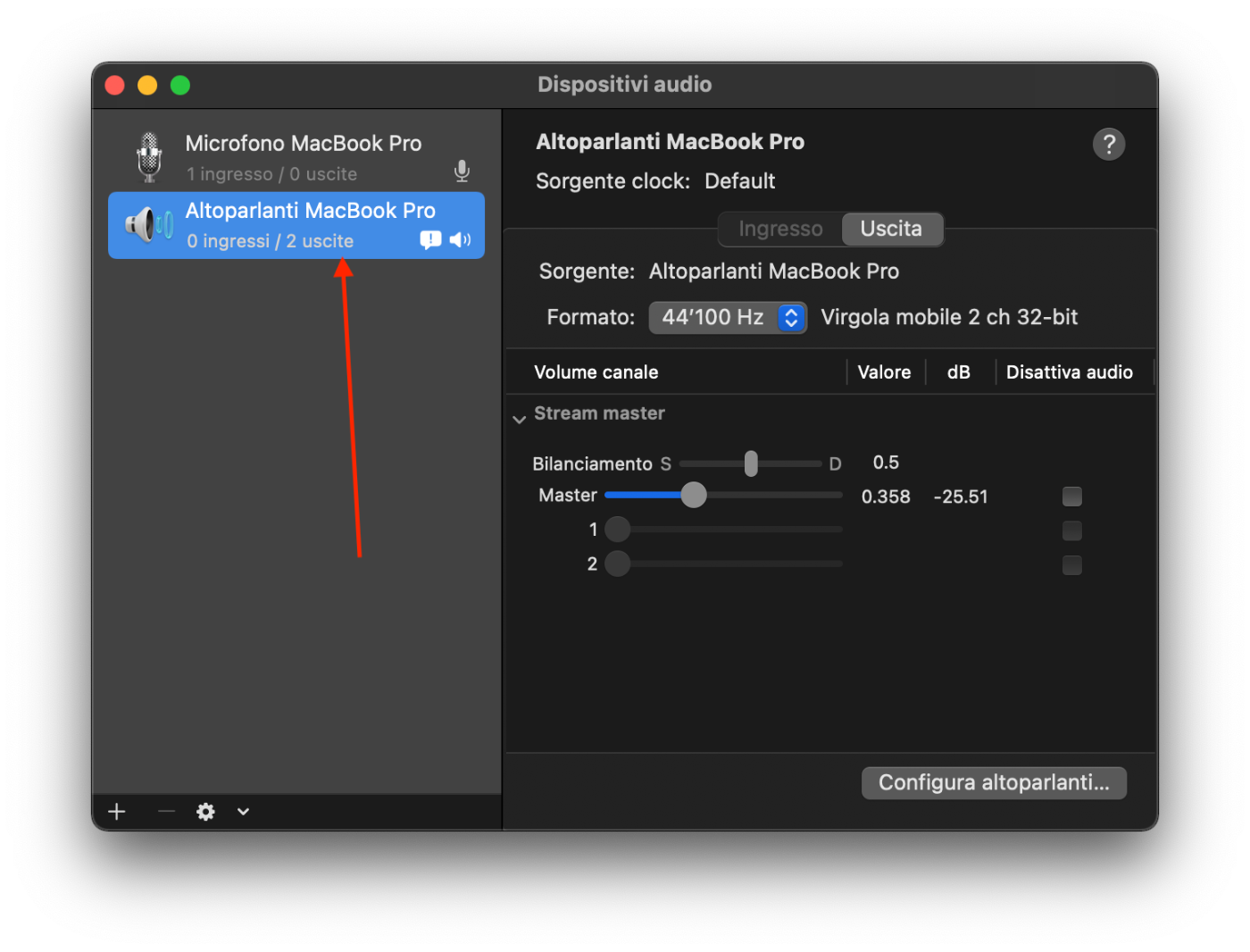This screenshot has height=952, width=1250.
Task: Toggle channel 1 mute checkbox
Action: [1072, 530]
